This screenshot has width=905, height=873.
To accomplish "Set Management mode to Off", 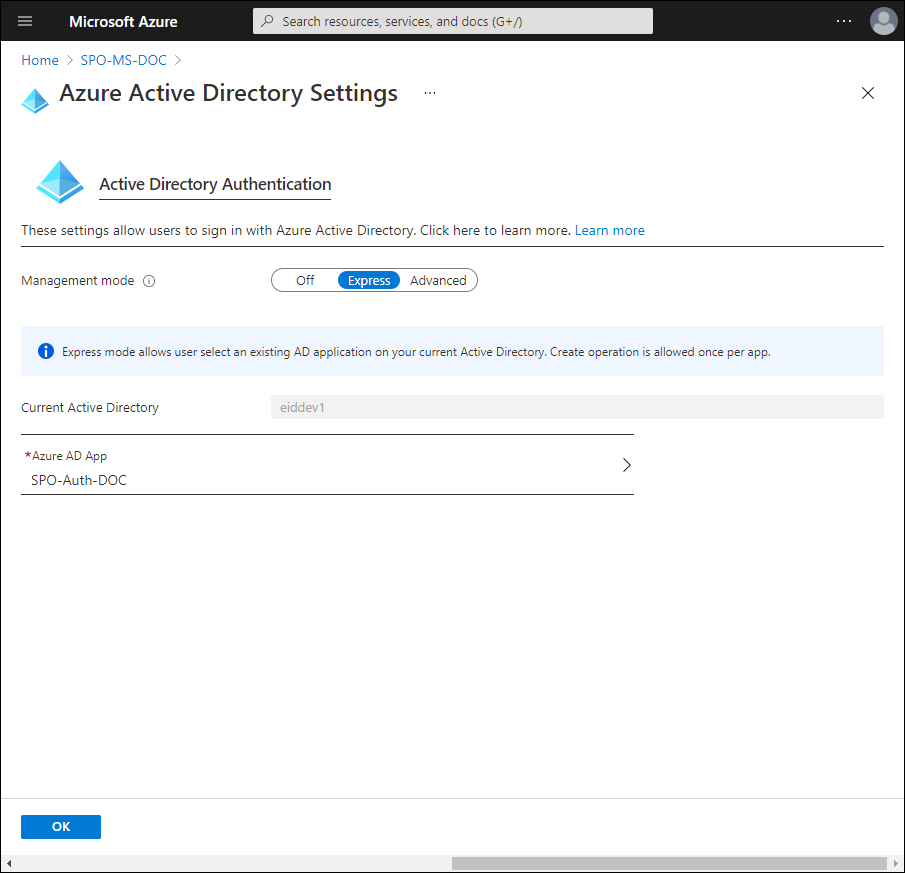I will 305,281.
